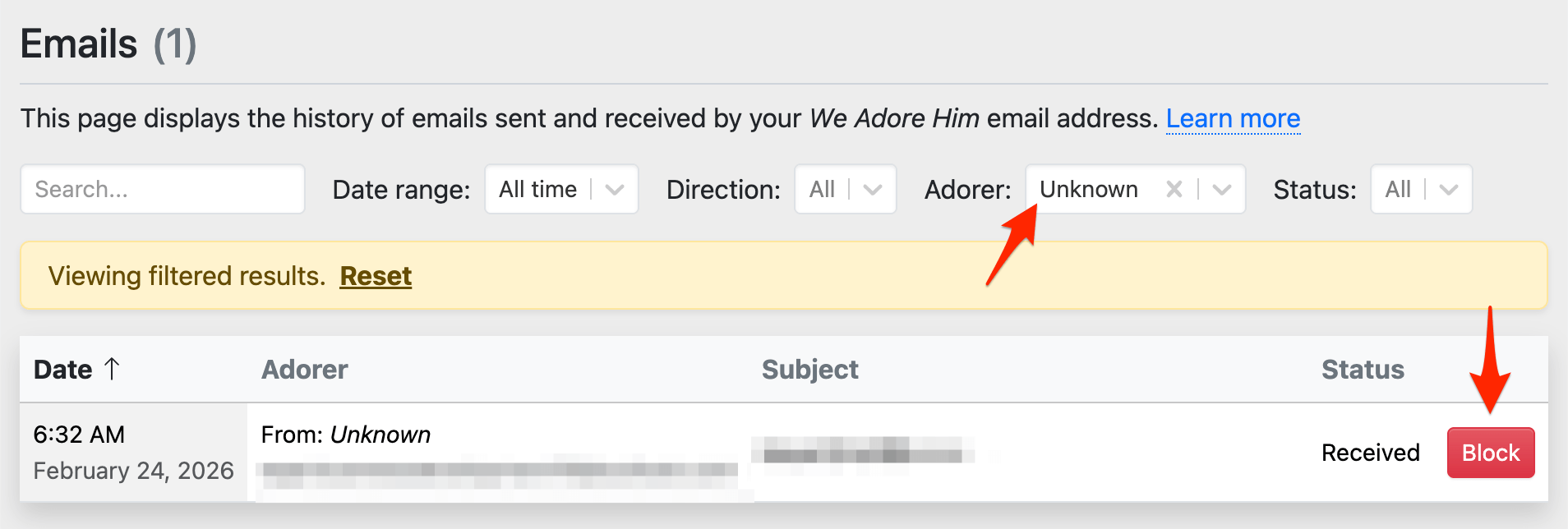Clear the Unknown Adorer filter with the X icon
This screenshot has width=1568, height=529.
point(1174,190)
